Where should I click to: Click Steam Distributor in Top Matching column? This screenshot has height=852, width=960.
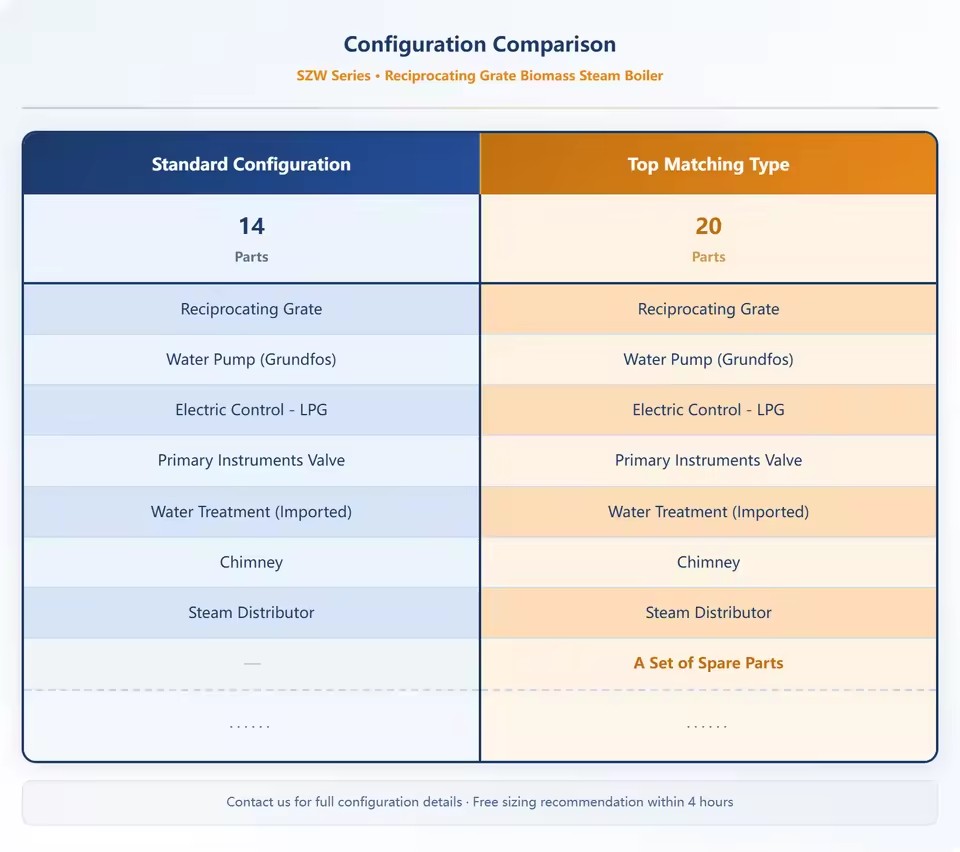click(x=708, y=613)
